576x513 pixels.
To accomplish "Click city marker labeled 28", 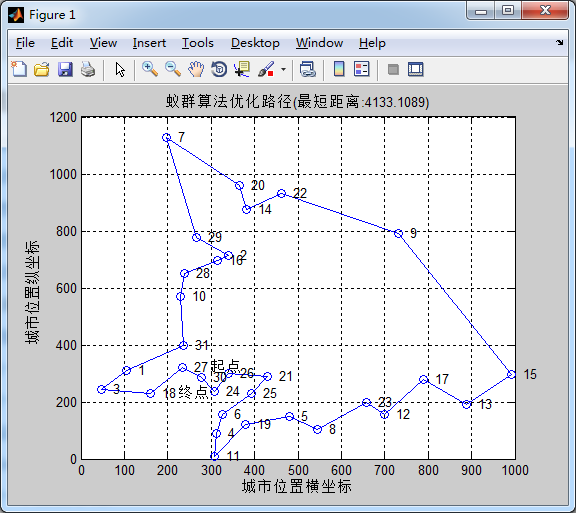I will [184, 273].
